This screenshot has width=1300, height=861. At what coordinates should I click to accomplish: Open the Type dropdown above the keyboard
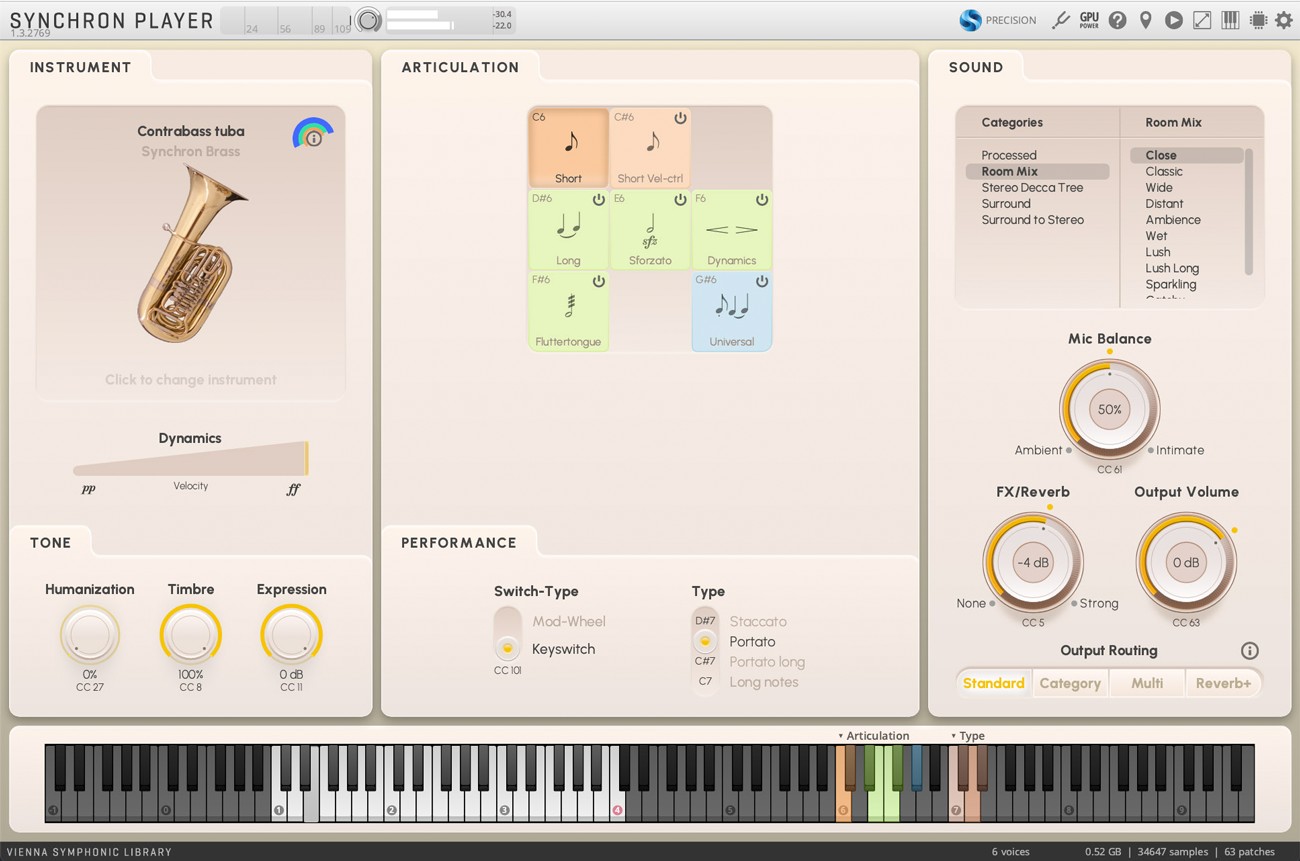click(x=966, y=736)
